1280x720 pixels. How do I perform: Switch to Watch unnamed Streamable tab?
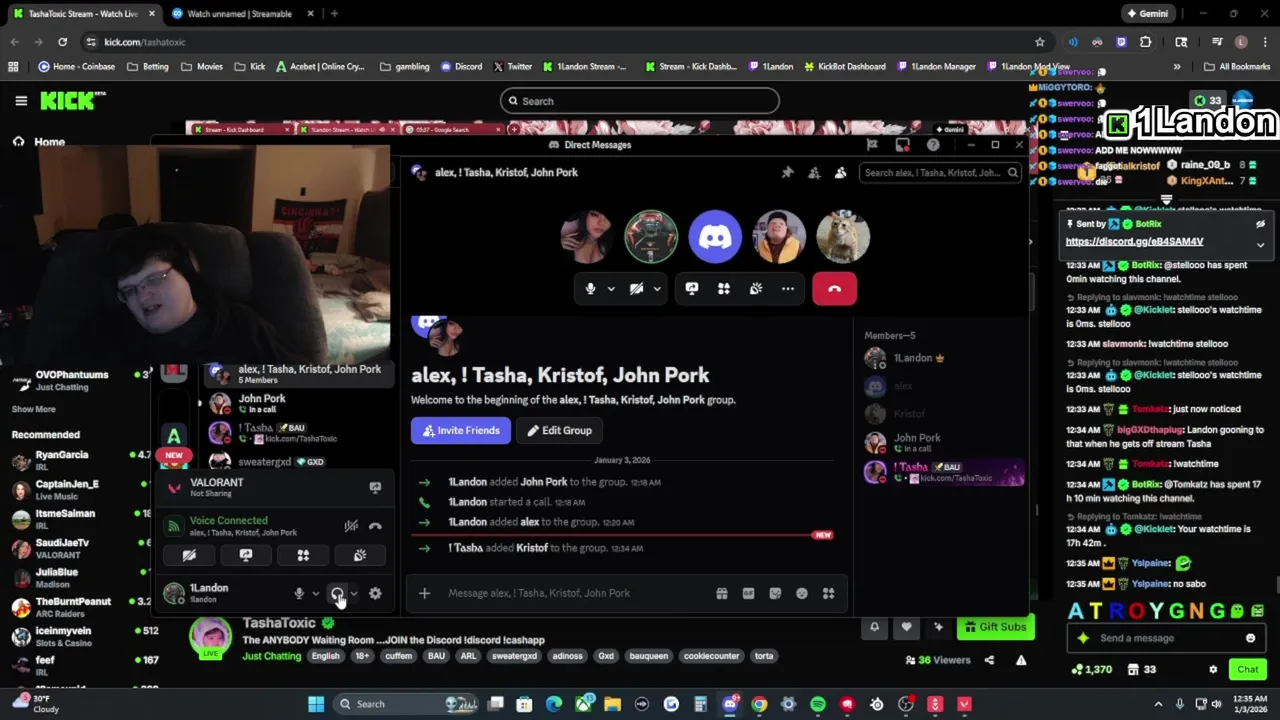[x=240, y=14]
